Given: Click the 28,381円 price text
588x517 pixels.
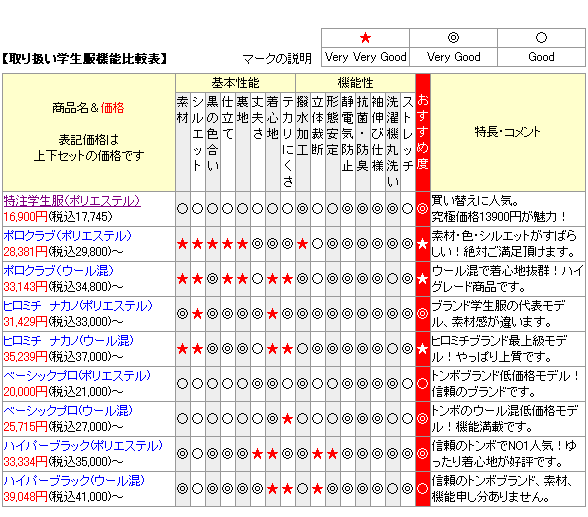Looking at the screenshot, I should point(26,252).
